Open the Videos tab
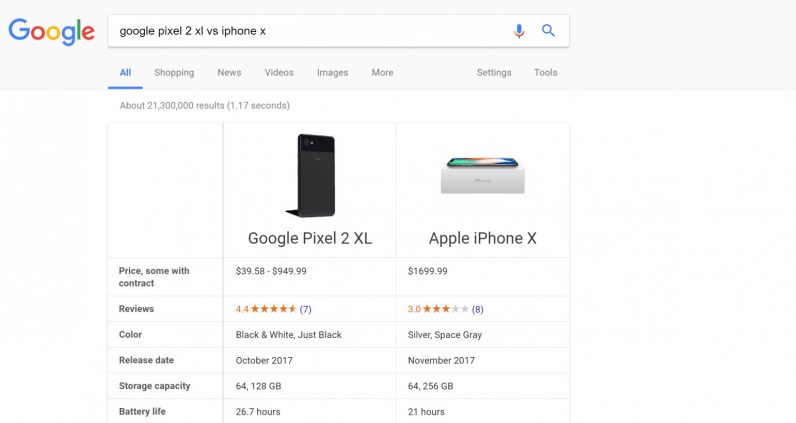This screenshot has width=796, height=423. (x=279, y=73)
